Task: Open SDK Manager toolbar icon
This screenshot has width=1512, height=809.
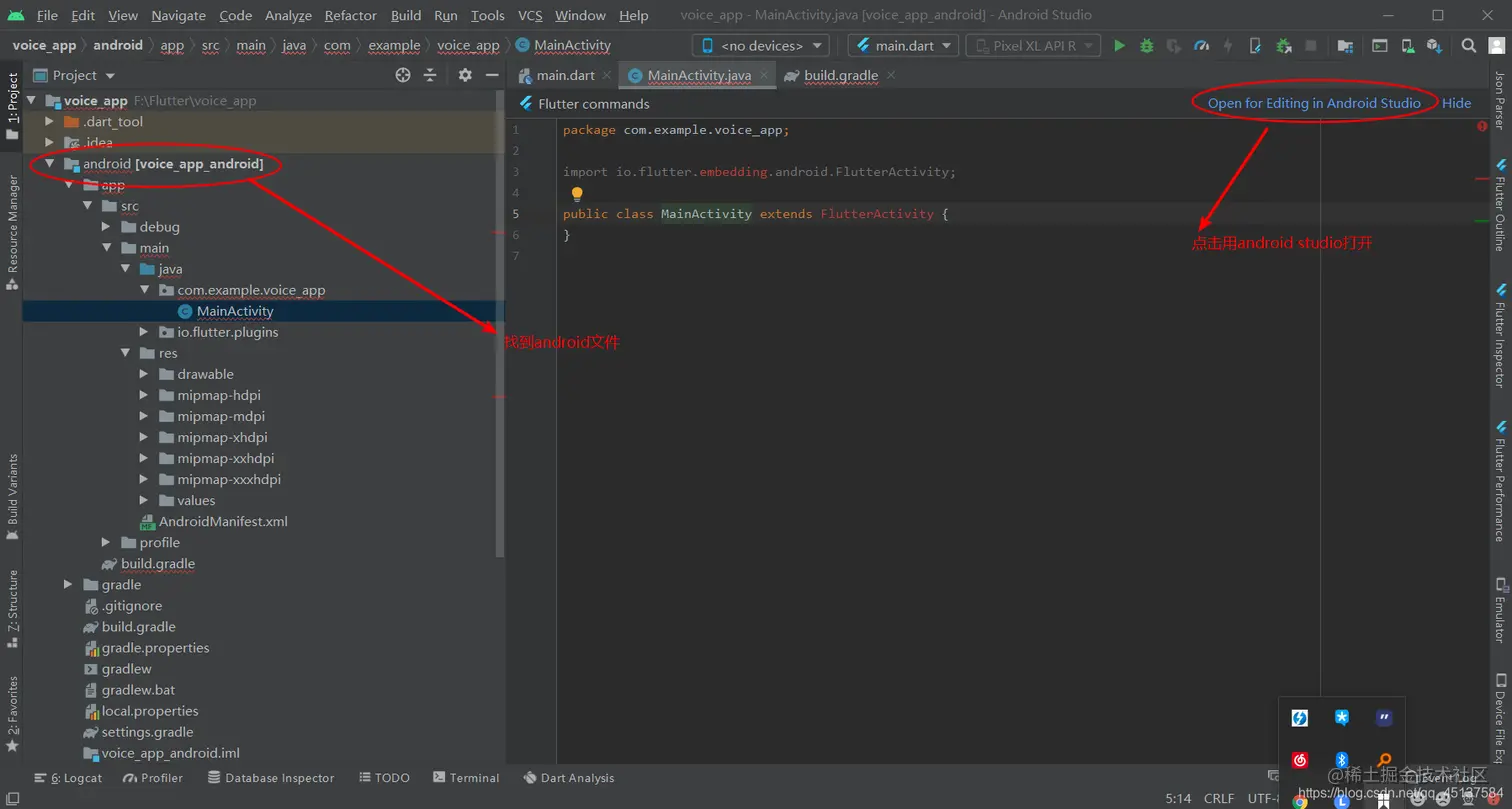Action: tap(1434, 45)
